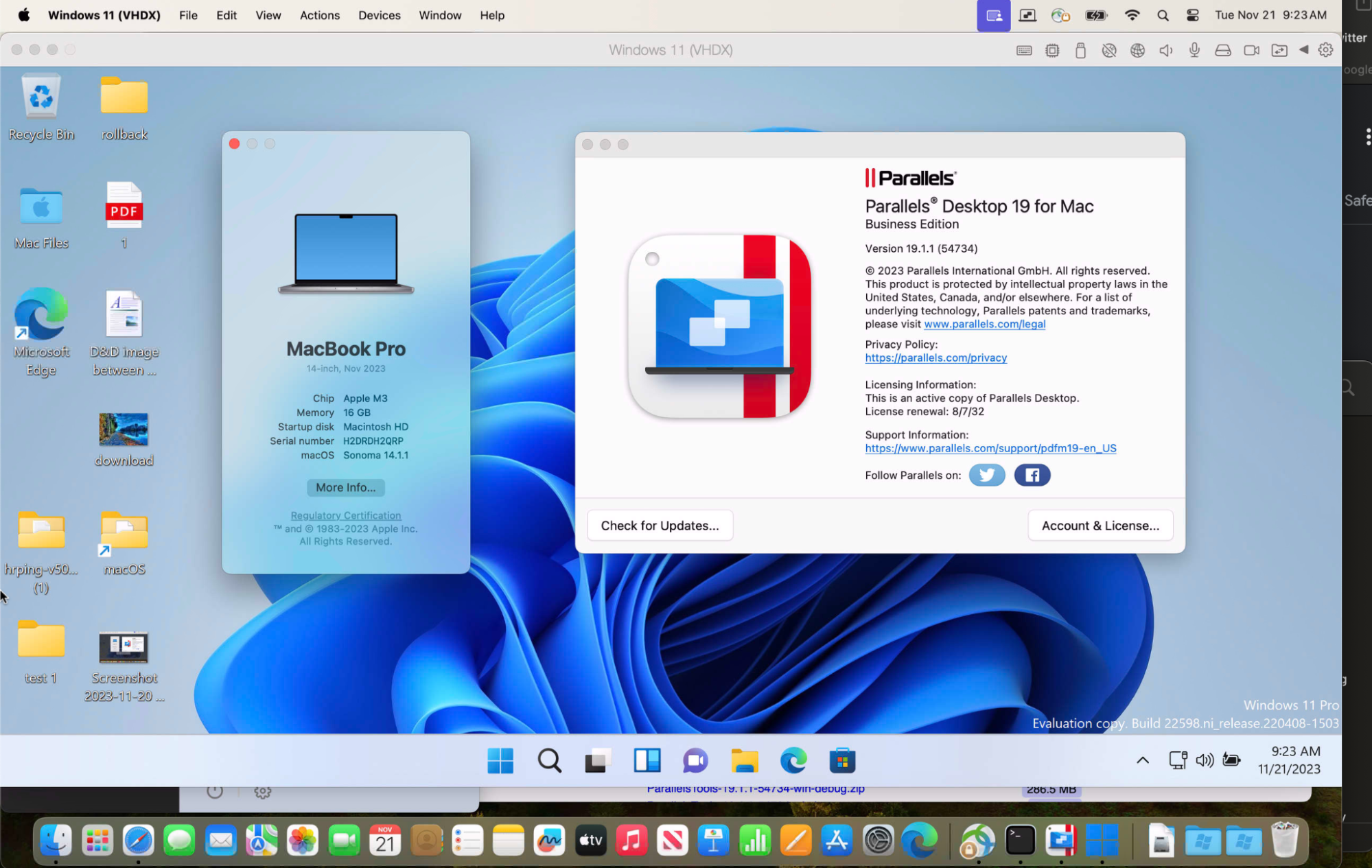Open macOS Control Center from menu bar
The width and height of the screenshot is (1372, 868).
tap(1193, 14)
